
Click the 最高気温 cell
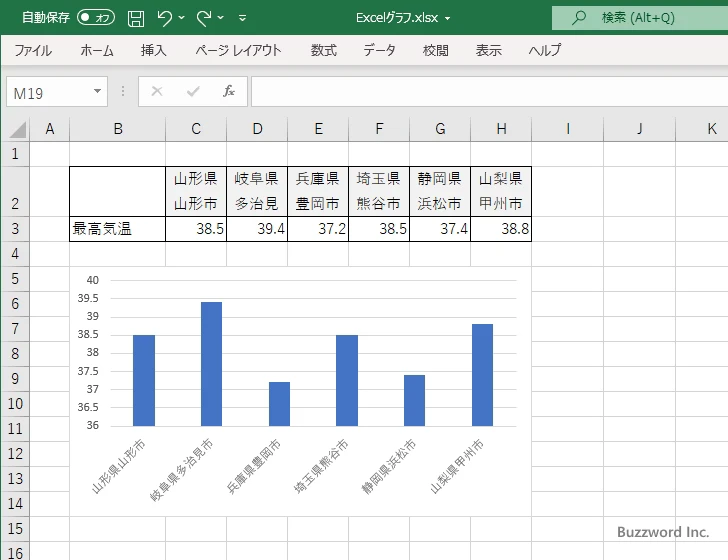click(117, 229)
